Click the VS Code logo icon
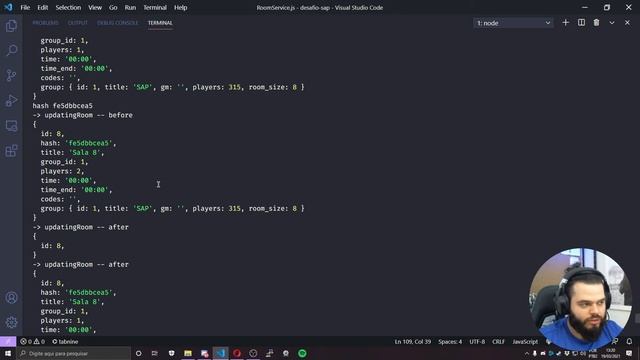This screenshot has height=360, width=640. [x=8, y=7]
